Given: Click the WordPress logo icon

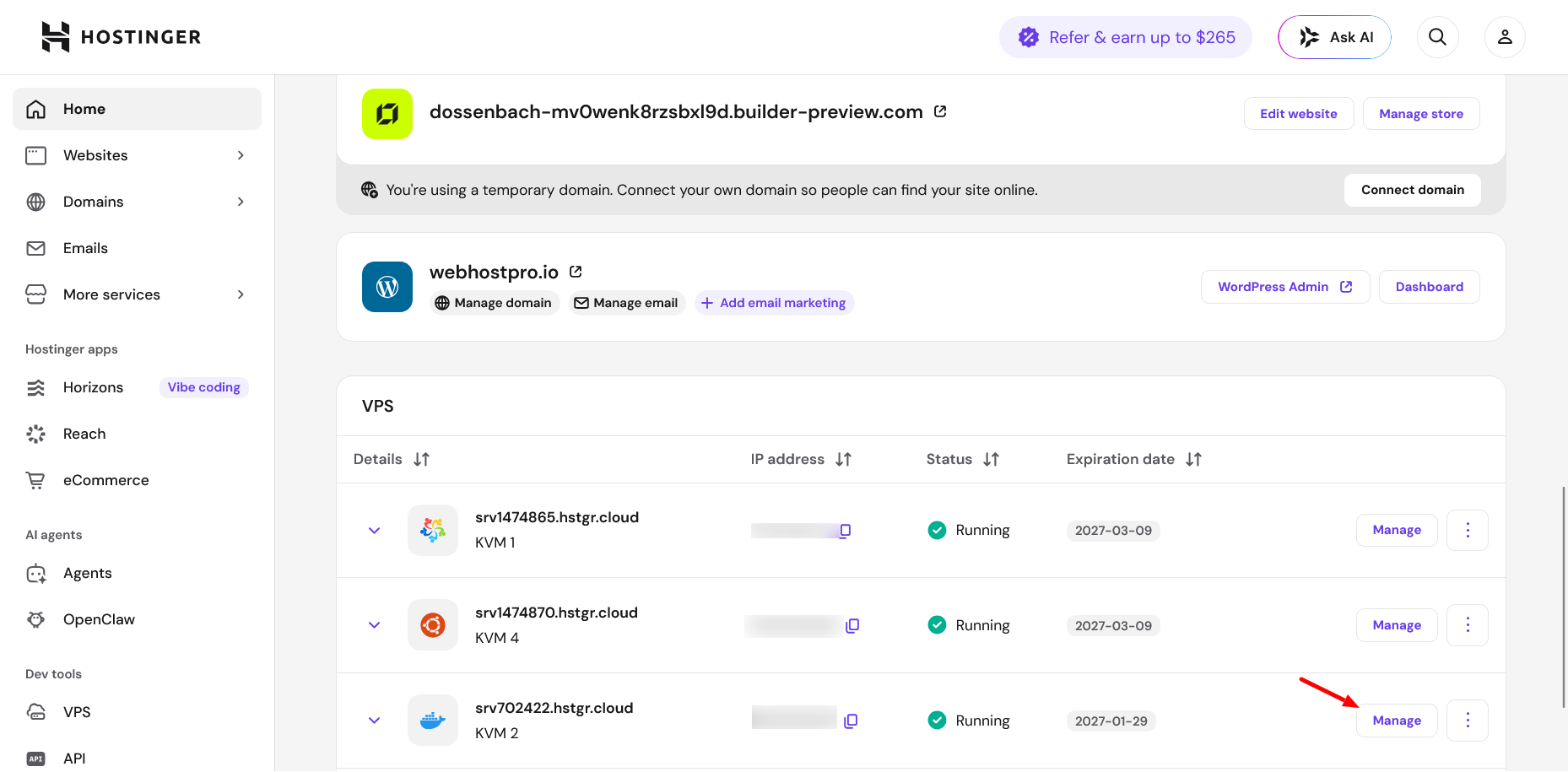Looking at the screenshot, I should (x=387, y=287).
